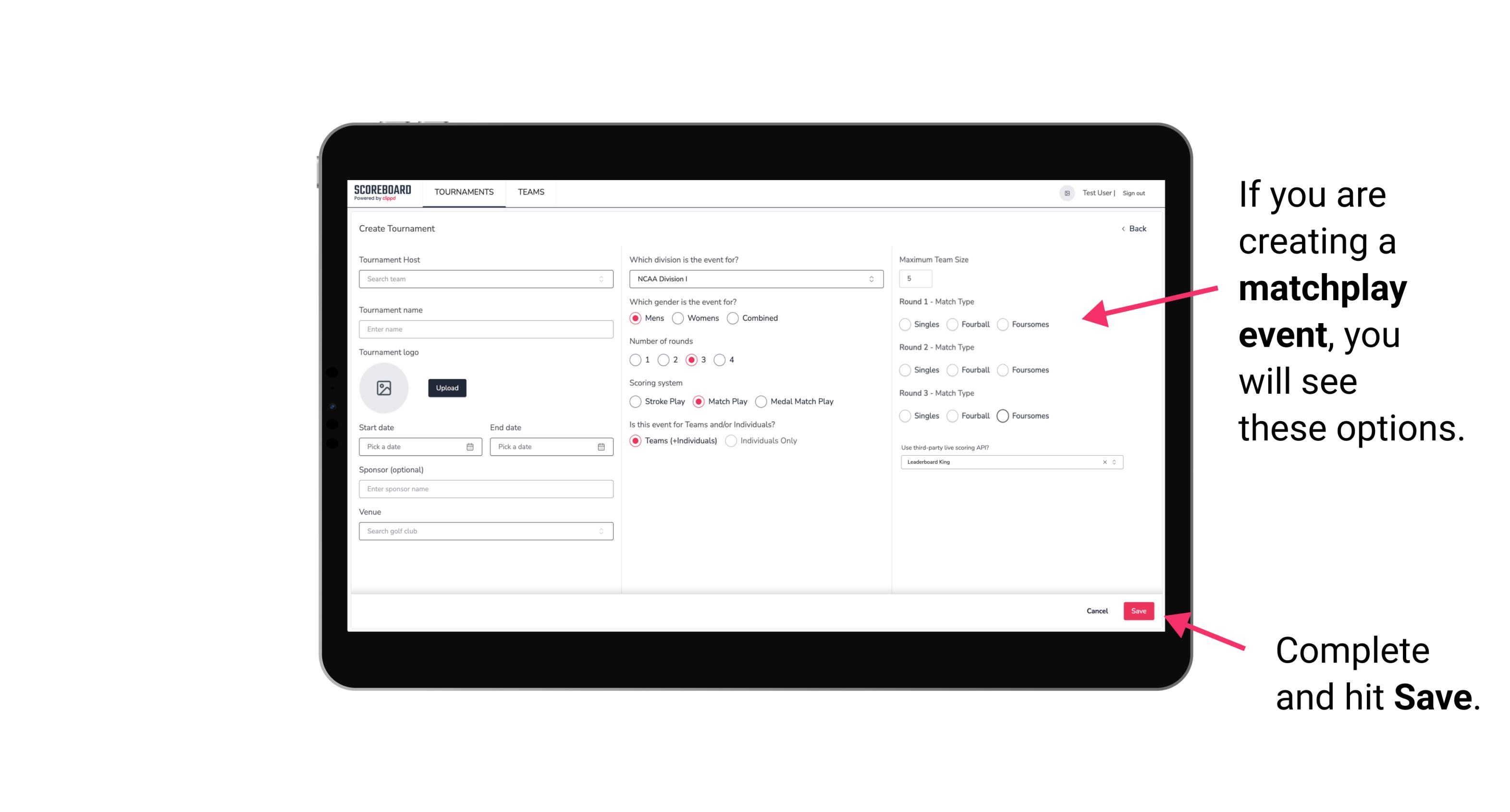Image resolution: width=1510 pixels, height=812 pixels.
Task: Click Cancel to discard tournament creation
Action: 1097,611
